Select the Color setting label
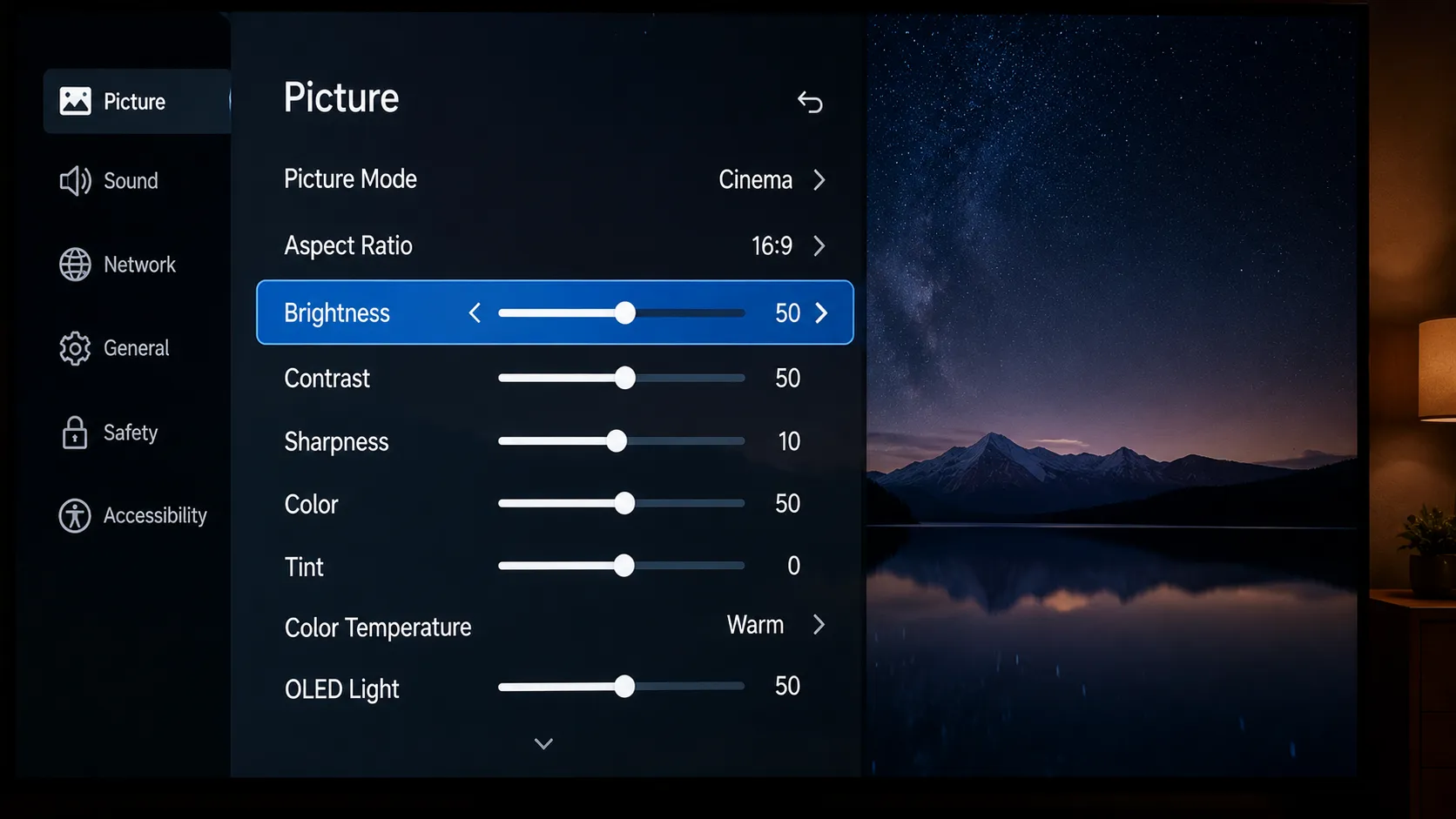 311,505
